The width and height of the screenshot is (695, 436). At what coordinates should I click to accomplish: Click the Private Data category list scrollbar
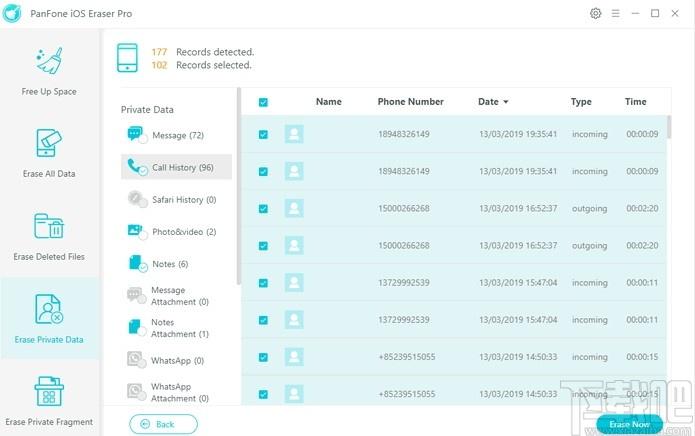239,186
